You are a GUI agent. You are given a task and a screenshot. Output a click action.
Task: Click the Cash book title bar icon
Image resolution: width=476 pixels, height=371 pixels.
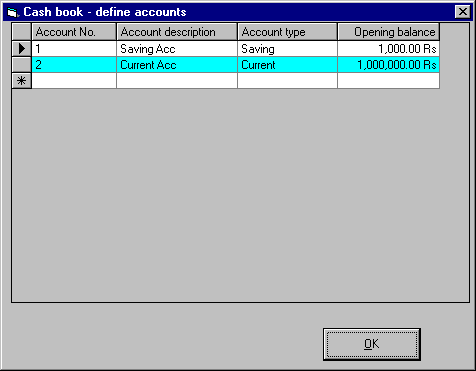tap(13, 12)
